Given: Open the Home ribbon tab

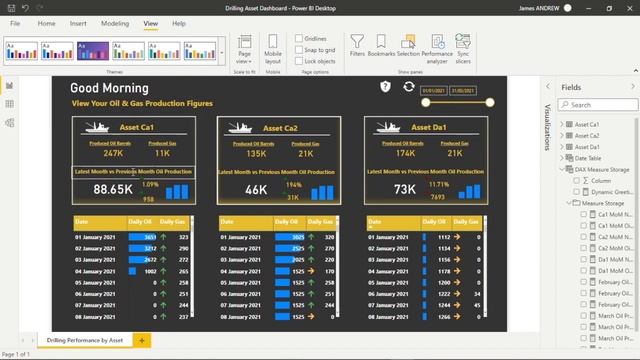Looking at the screenshot, I should [47, 24].
